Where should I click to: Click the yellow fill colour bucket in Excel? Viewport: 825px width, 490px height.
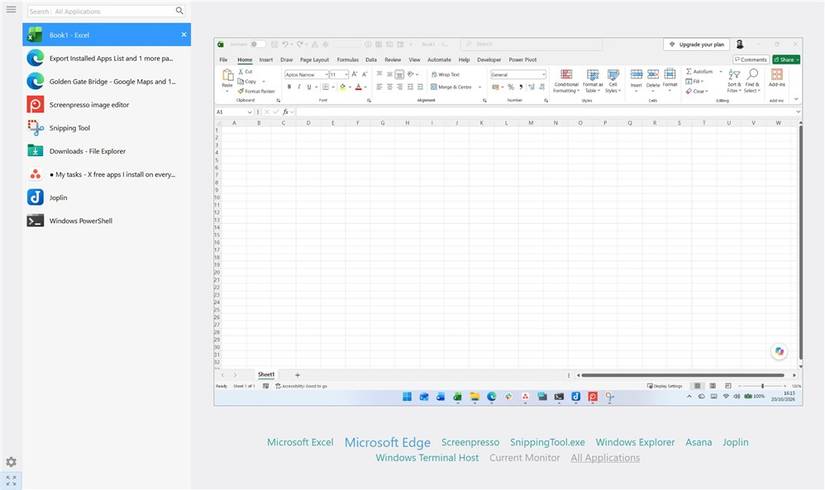(343, 87)
